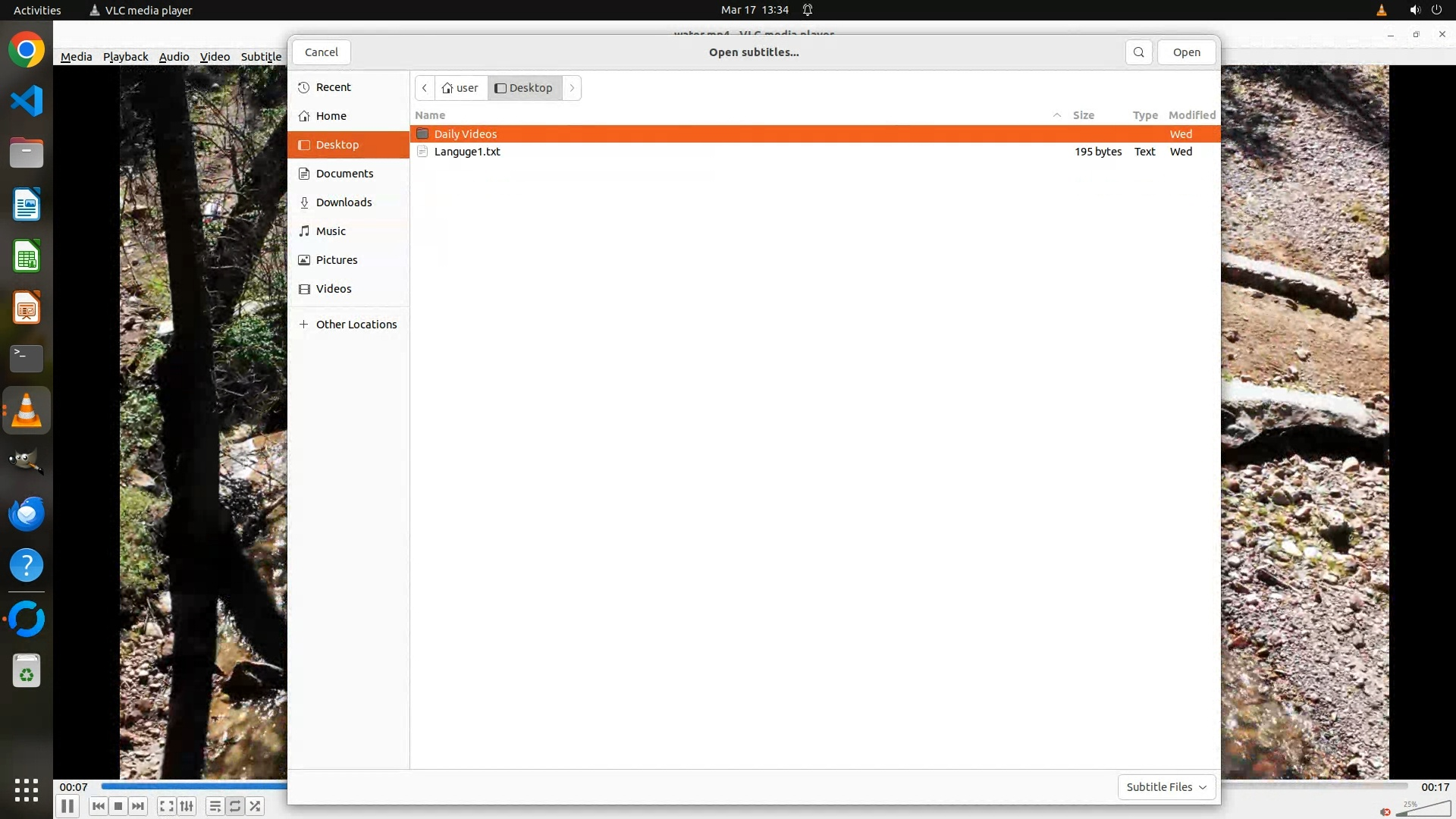This screenshot has width=1456, height=819.
Task: Select the Languge1.txt file
Action: tap(467, 152)
